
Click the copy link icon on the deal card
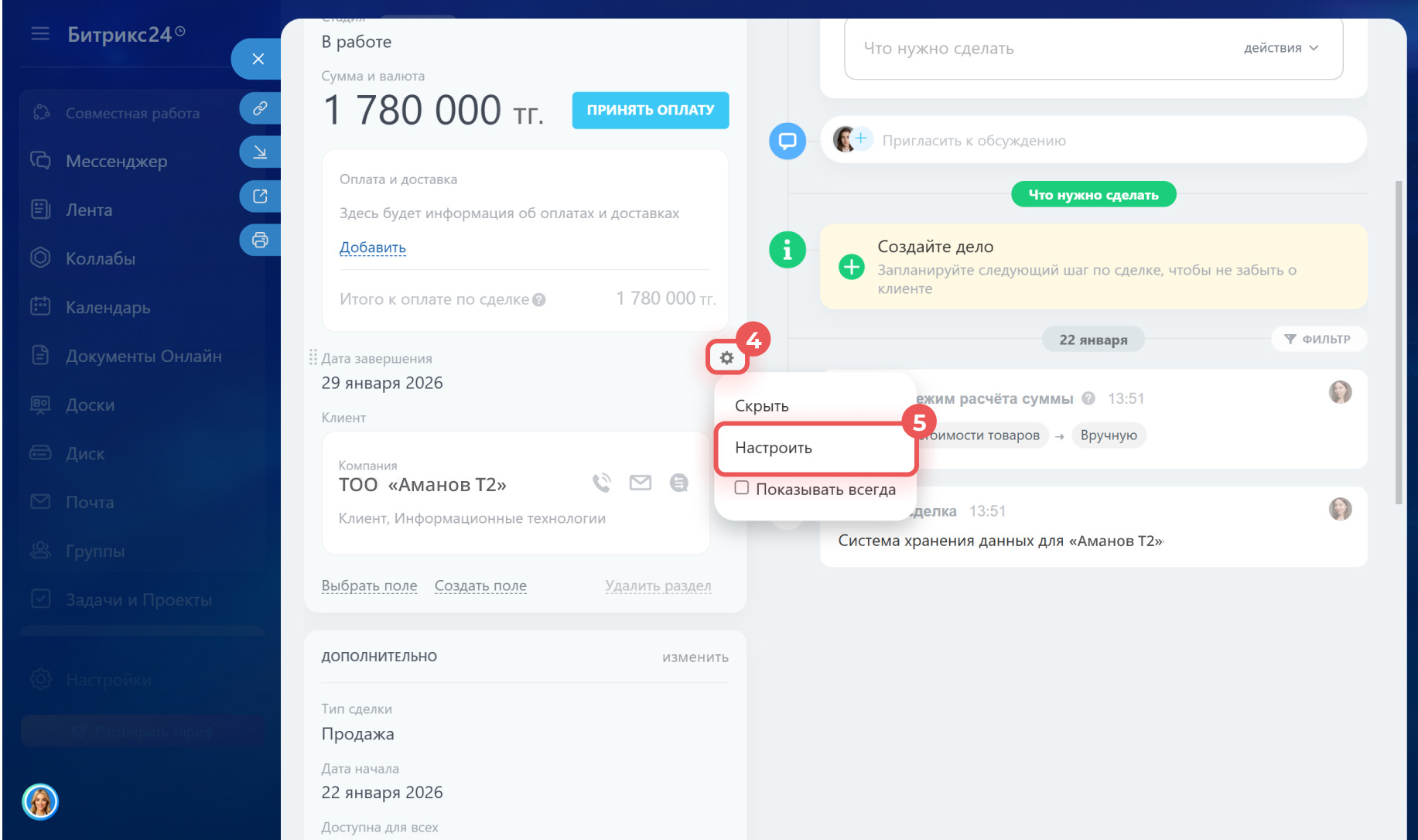(x=260, y=108)
